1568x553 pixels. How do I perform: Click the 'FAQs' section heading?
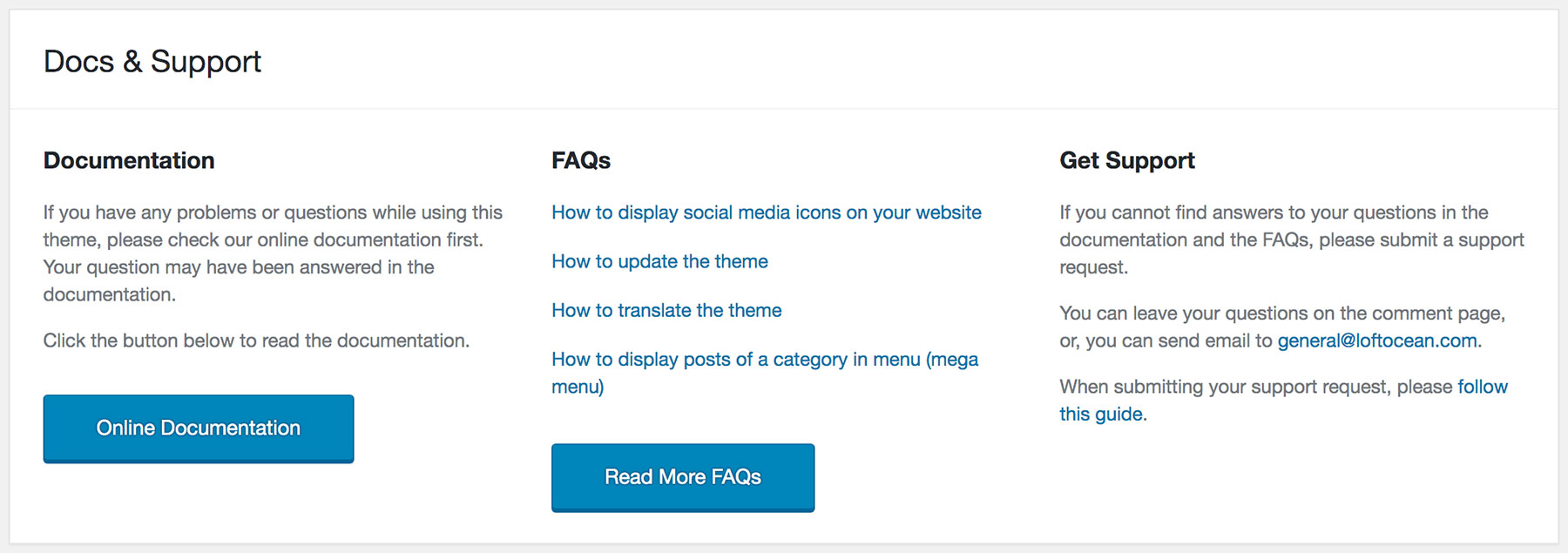(581, 160)
